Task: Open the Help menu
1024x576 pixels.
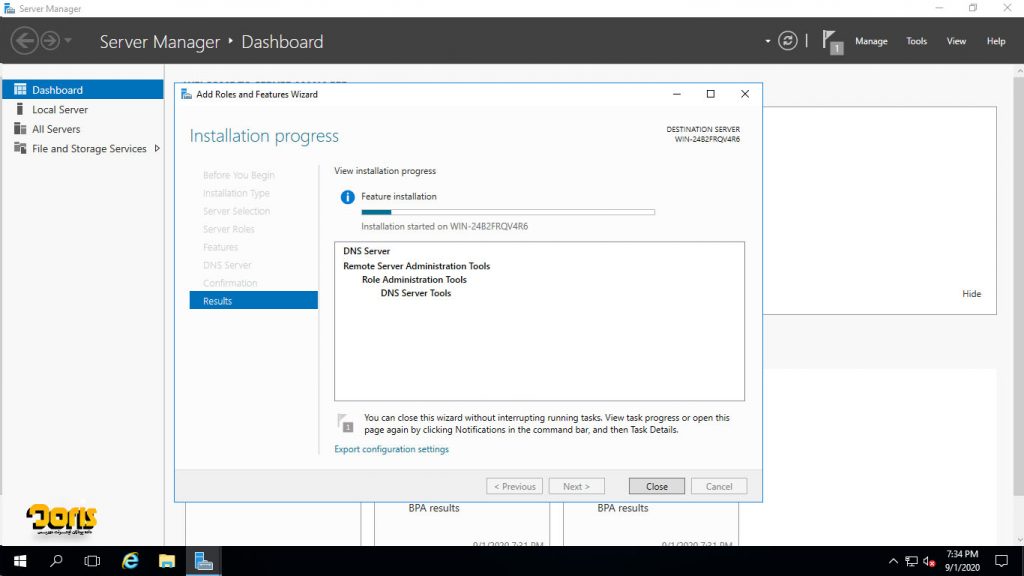Action: coord(996,41)
